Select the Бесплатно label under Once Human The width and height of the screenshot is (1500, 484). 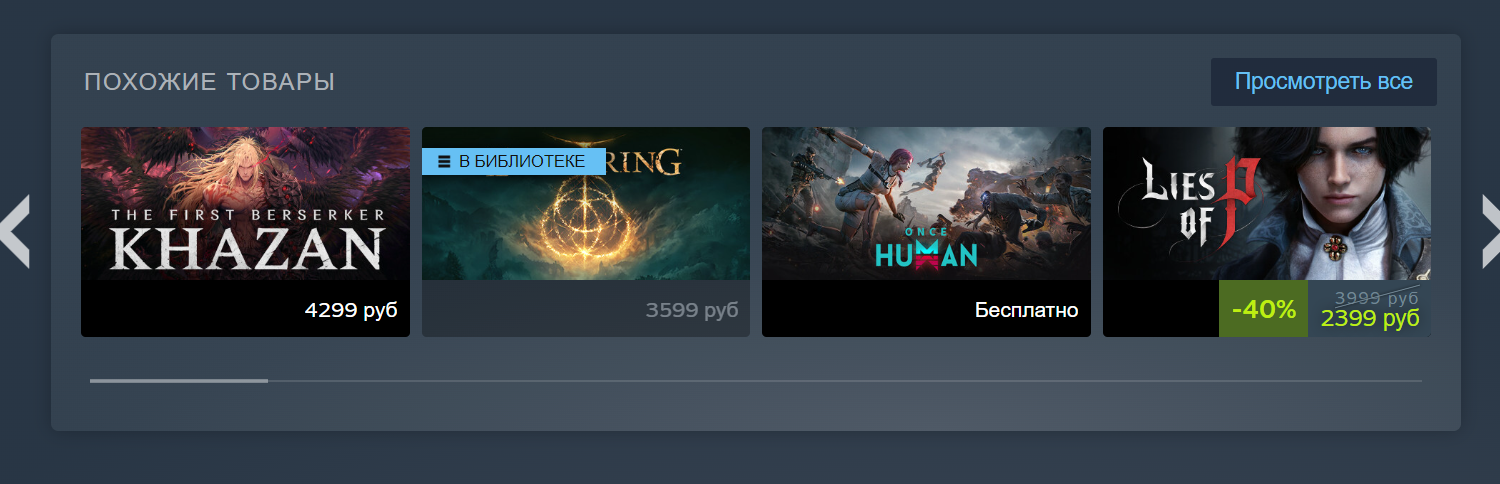(x=1027, y=310)
